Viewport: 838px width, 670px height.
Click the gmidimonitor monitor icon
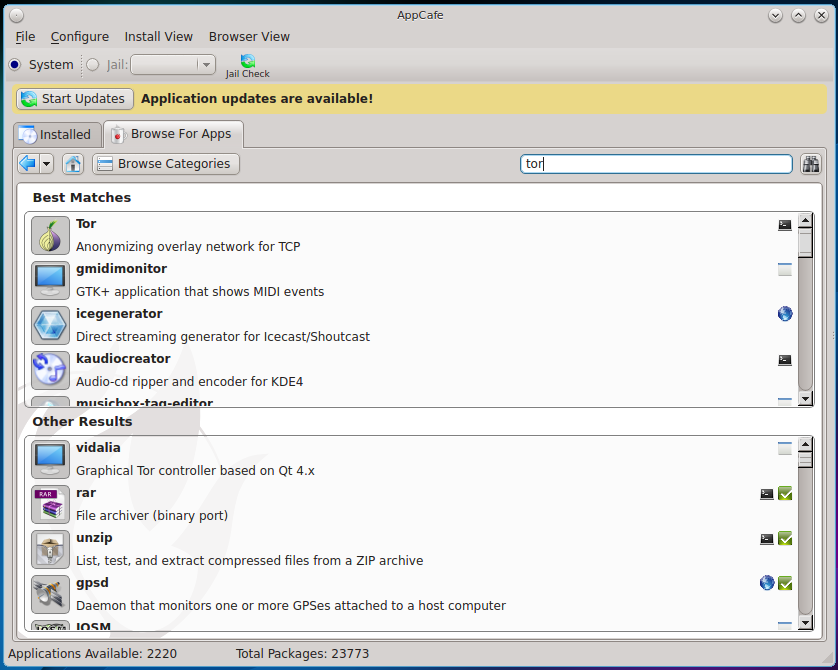point(50,280)
